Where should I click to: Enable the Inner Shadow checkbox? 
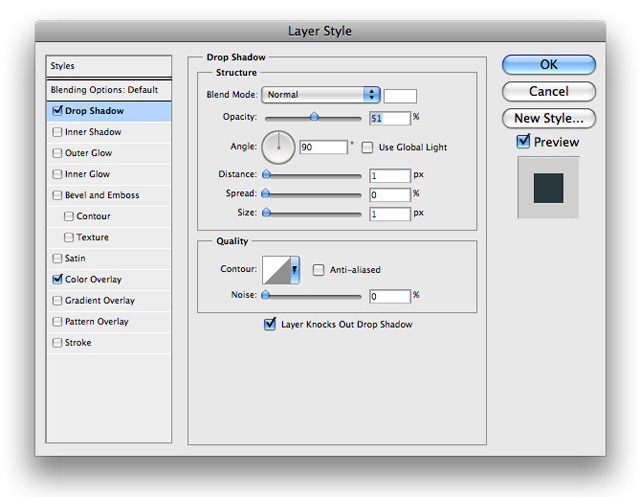[57, 132]
